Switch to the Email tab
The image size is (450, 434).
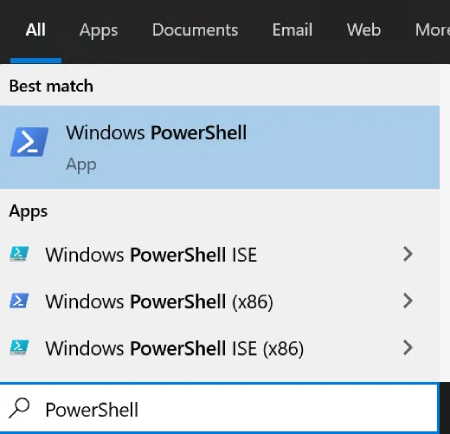coord(292,30)
